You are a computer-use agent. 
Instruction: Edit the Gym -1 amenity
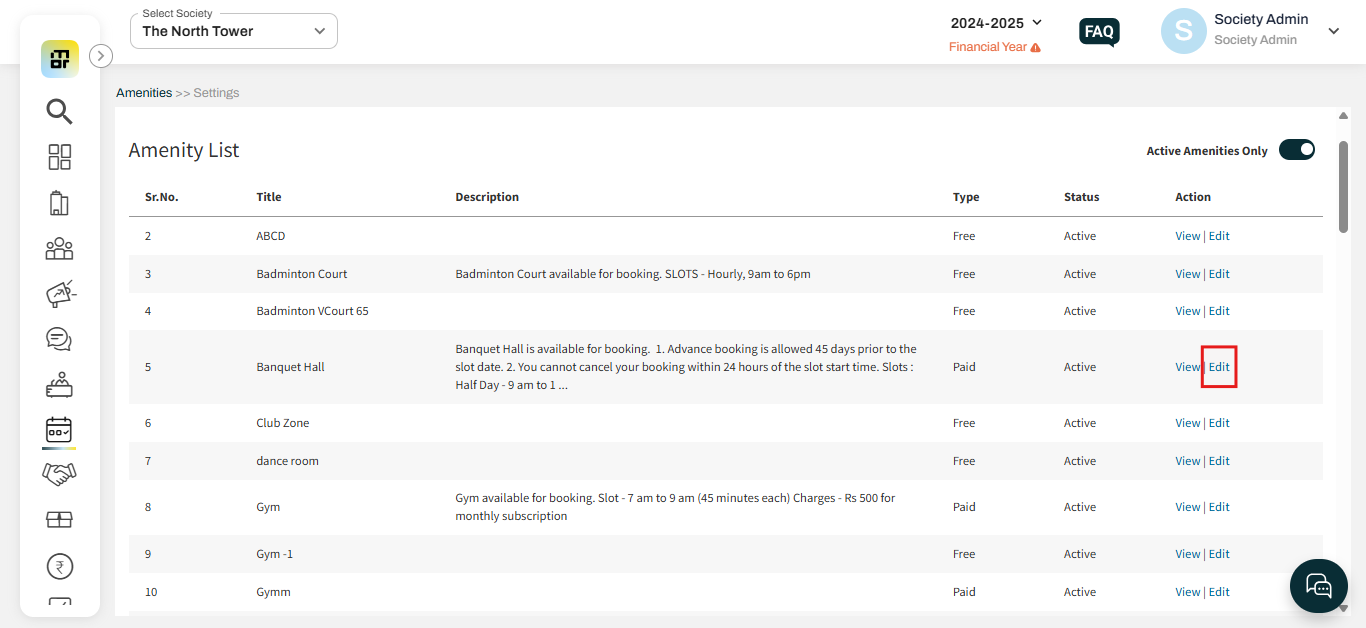(x=1219, y=554)
